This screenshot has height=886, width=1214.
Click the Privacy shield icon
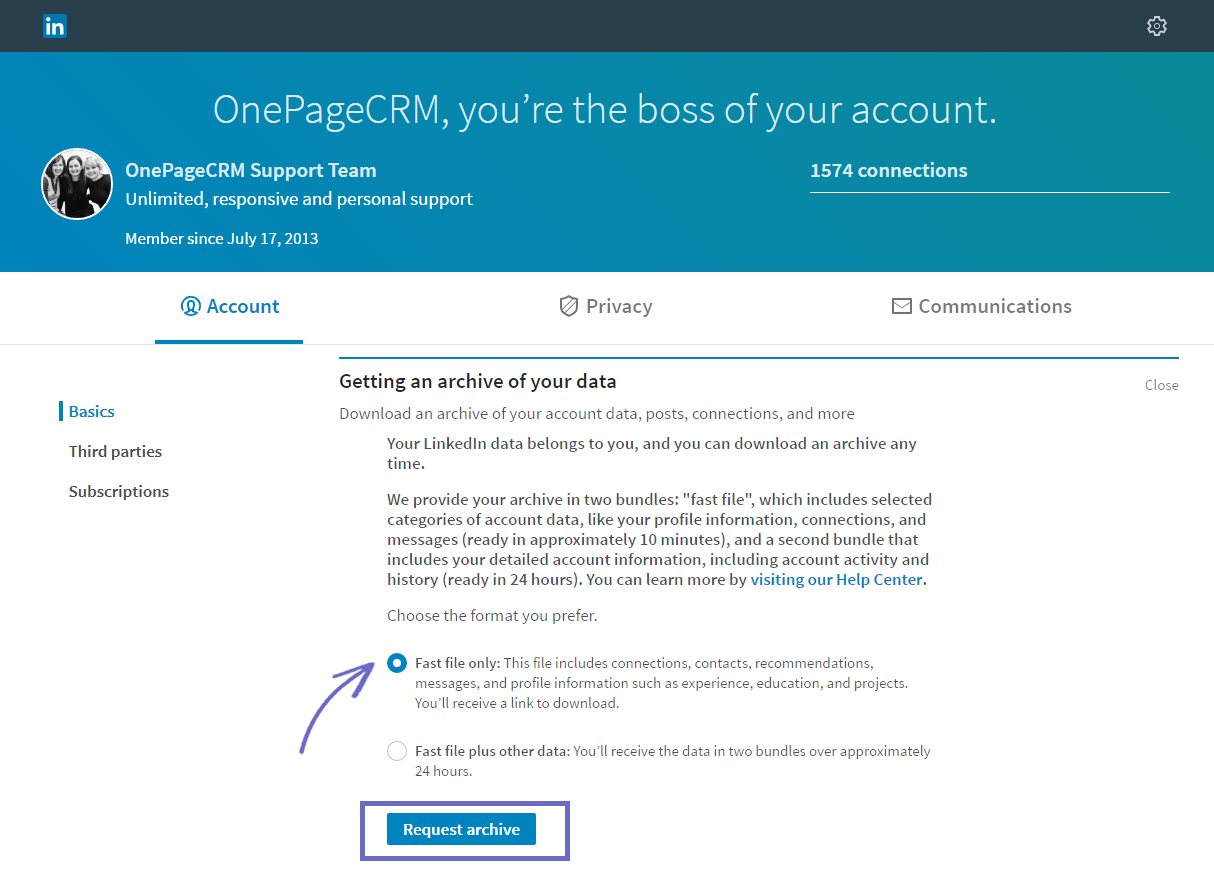pos(568,306)
